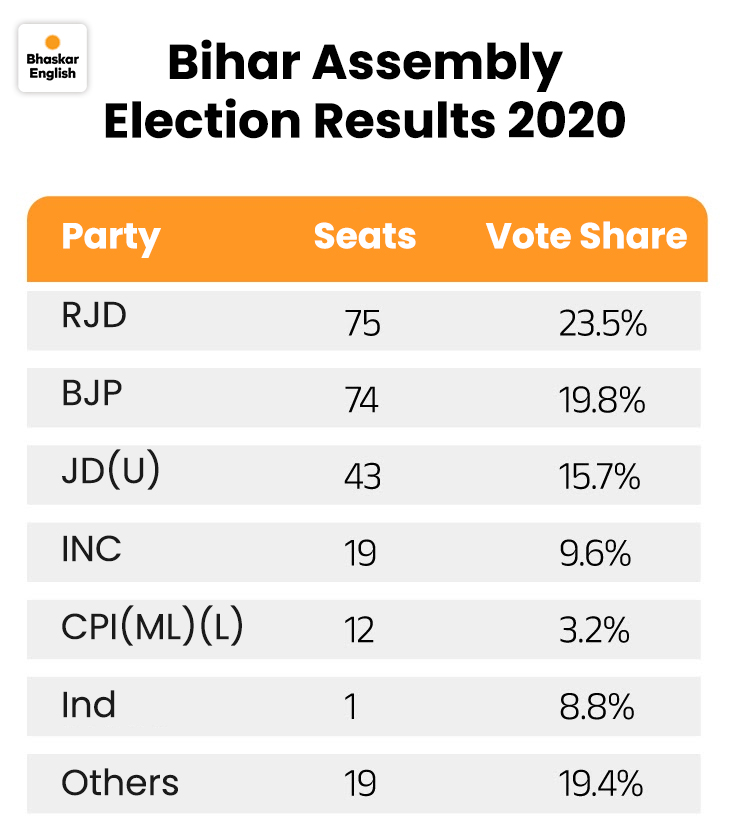Select the Party column header
Viewport: 730px width, 839px height.
[111, 237]
